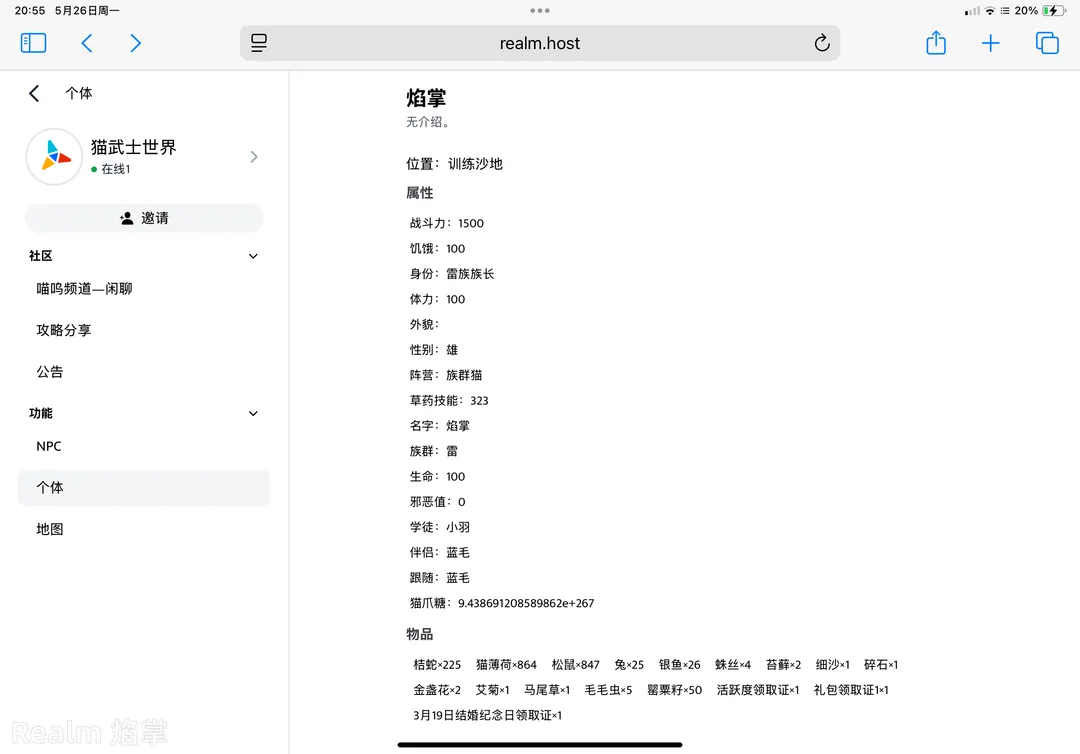The image size is (1080, 754).
Task: Toggle the Safari sidebar icon
Action: pos(33,43)
